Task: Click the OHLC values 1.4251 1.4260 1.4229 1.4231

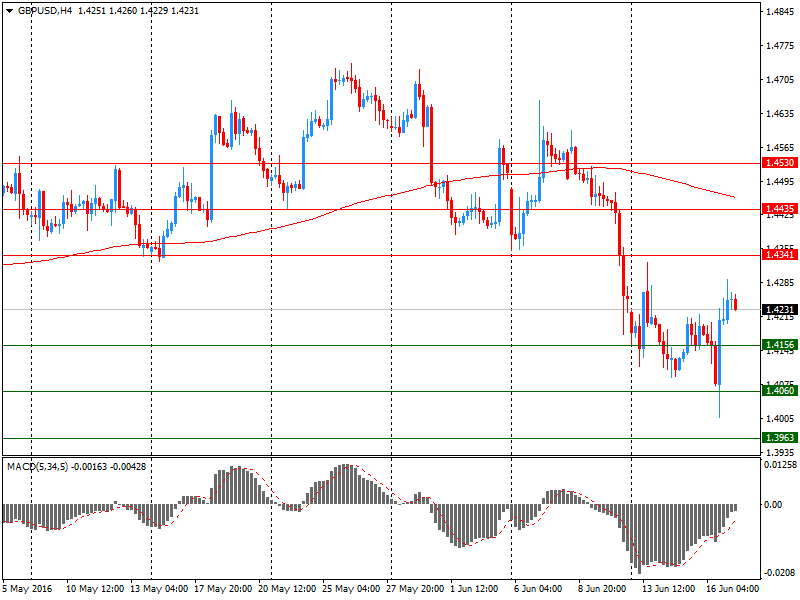Action: click(138, 11)
